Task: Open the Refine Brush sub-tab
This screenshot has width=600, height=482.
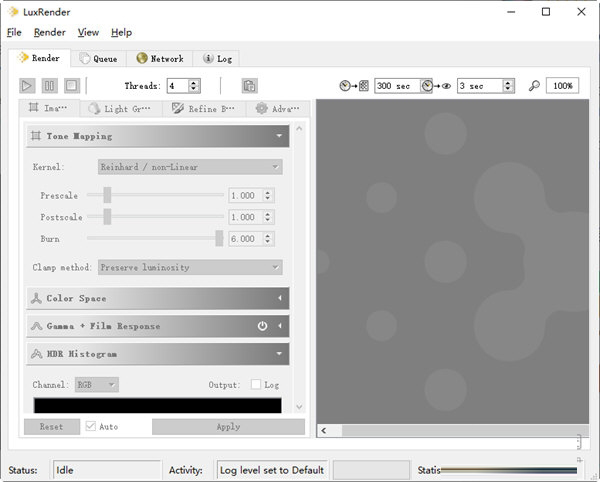Action: (204, 109)
